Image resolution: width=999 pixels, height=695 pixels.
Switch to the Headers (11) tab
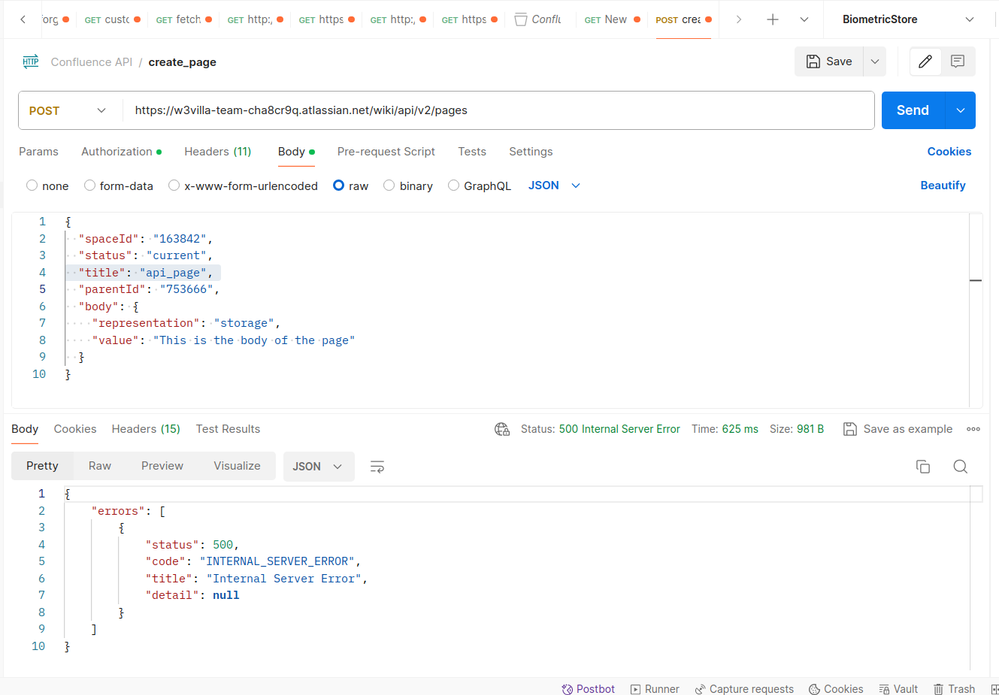point(218,152)
